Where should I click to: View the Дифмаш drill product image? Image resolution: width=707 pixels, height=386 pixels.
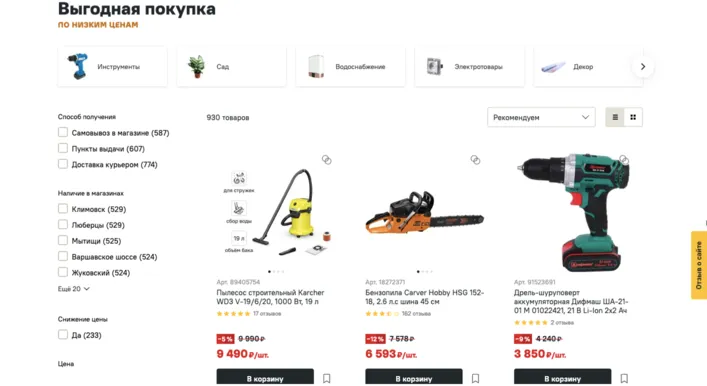pos(572,212)
